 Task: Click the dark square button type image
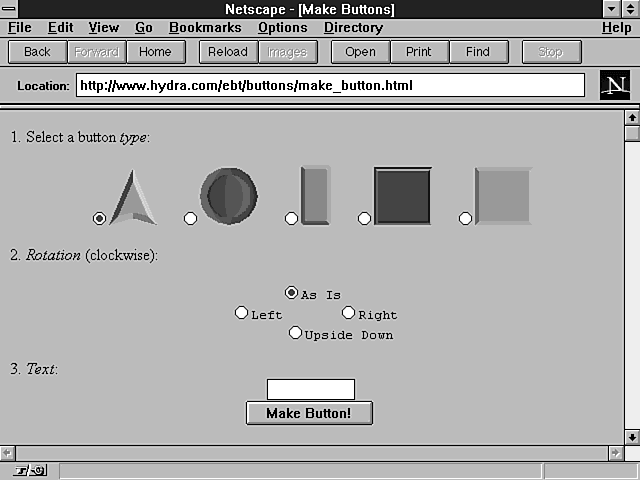pyautogui.click(x=402, y=195)
